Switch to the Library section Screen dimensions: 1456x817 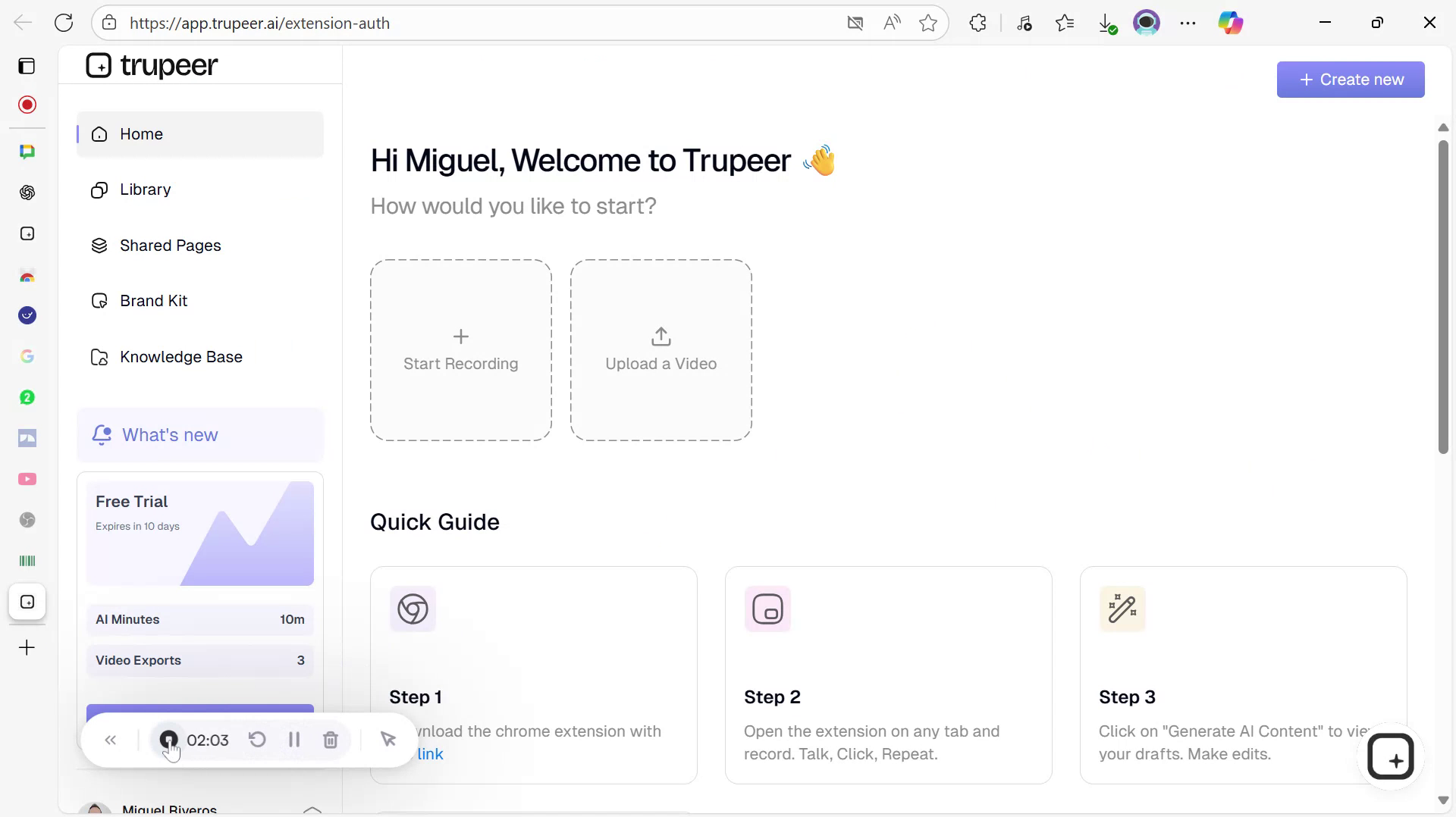tap(145, 189)
